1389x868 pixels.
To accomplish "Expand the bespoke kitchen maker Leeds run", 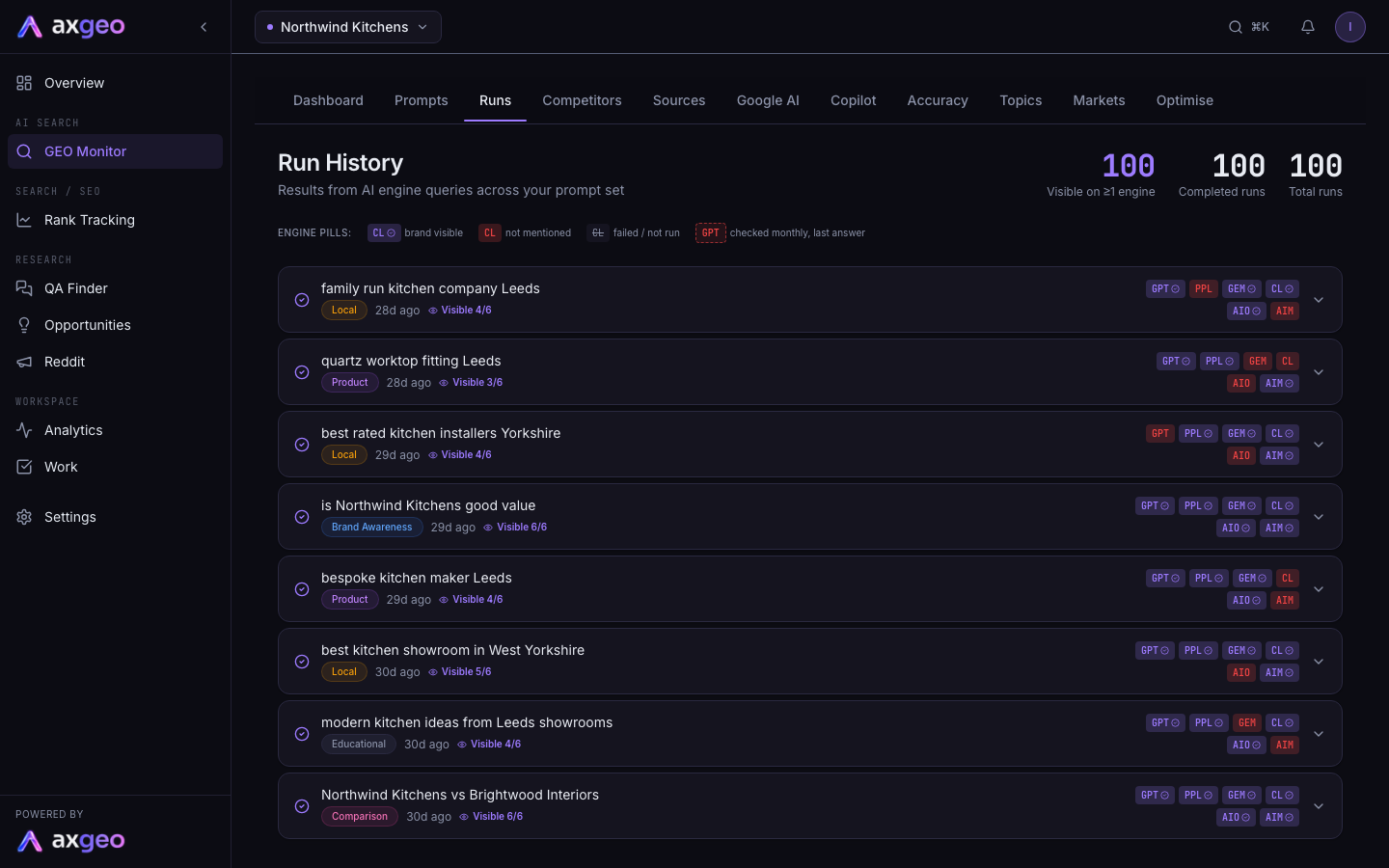I will coord(1319,589).
